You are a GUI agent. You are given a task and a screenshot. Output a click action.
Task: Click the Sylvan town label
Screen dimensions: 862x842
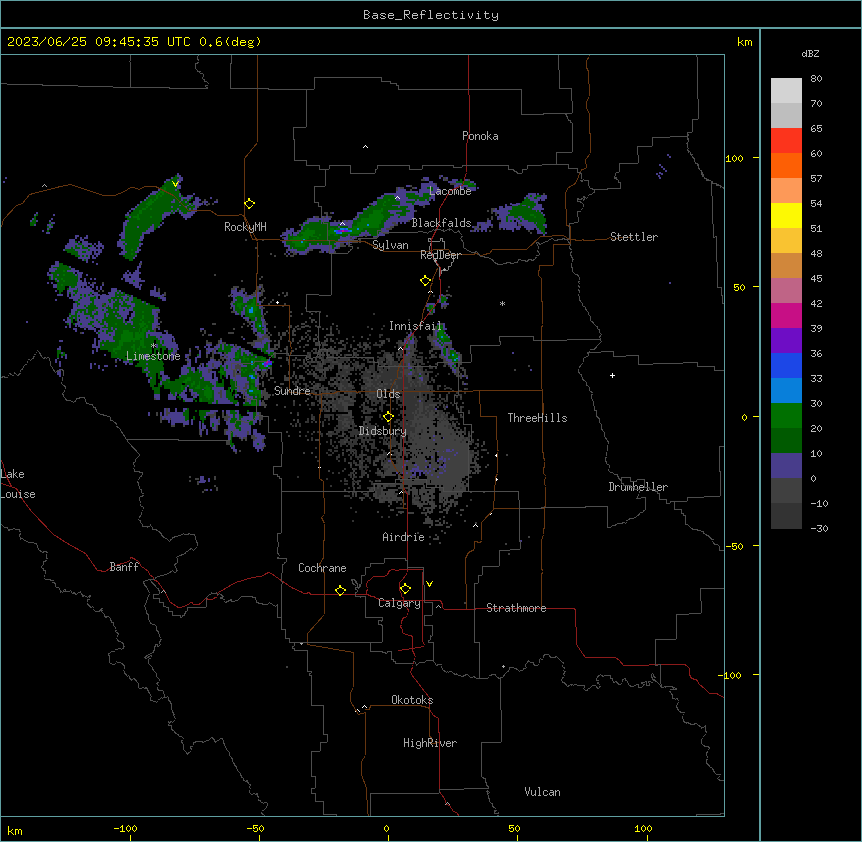pyautogui.click(x=390, y=245)
